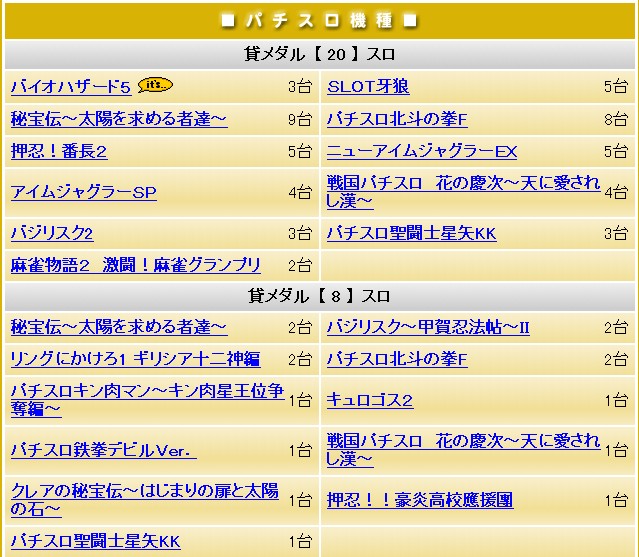Click the 2台 count beside バジリスク～甲賀忍法帖～II
The height and width of the screenshot is (557, 639).
point(616,328)
